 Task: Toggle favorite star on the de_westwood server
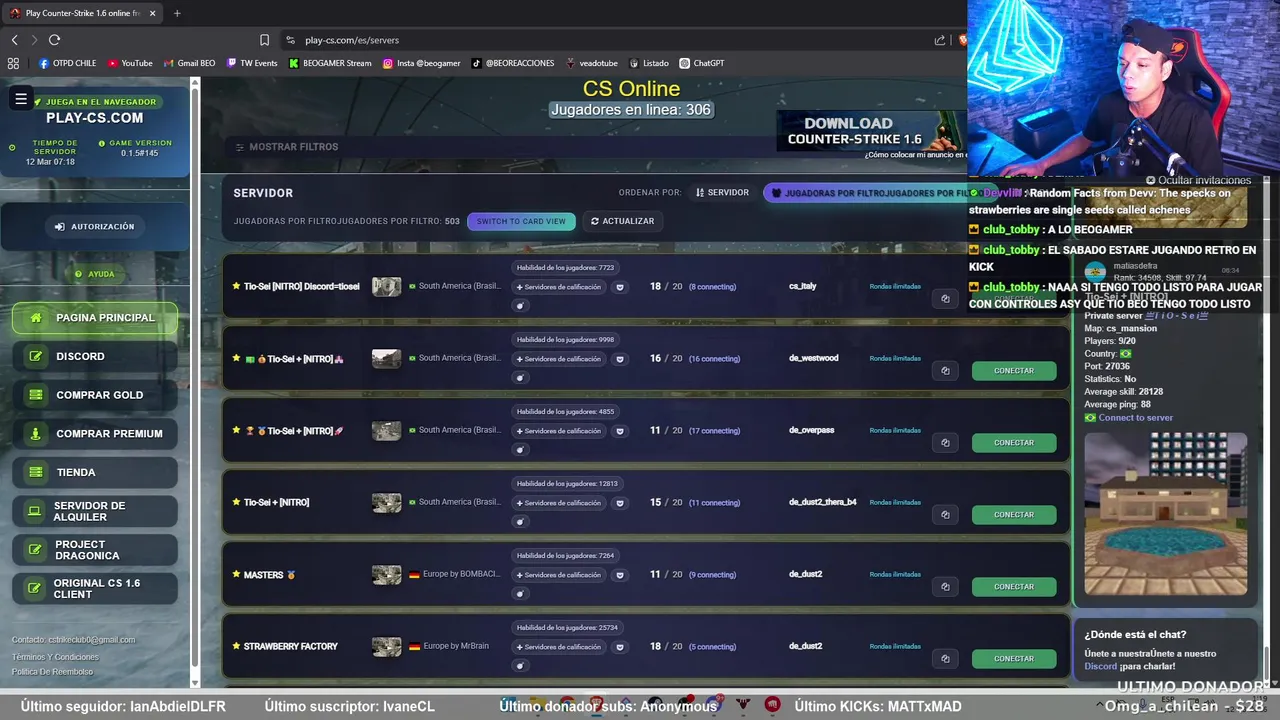(236, 358)
